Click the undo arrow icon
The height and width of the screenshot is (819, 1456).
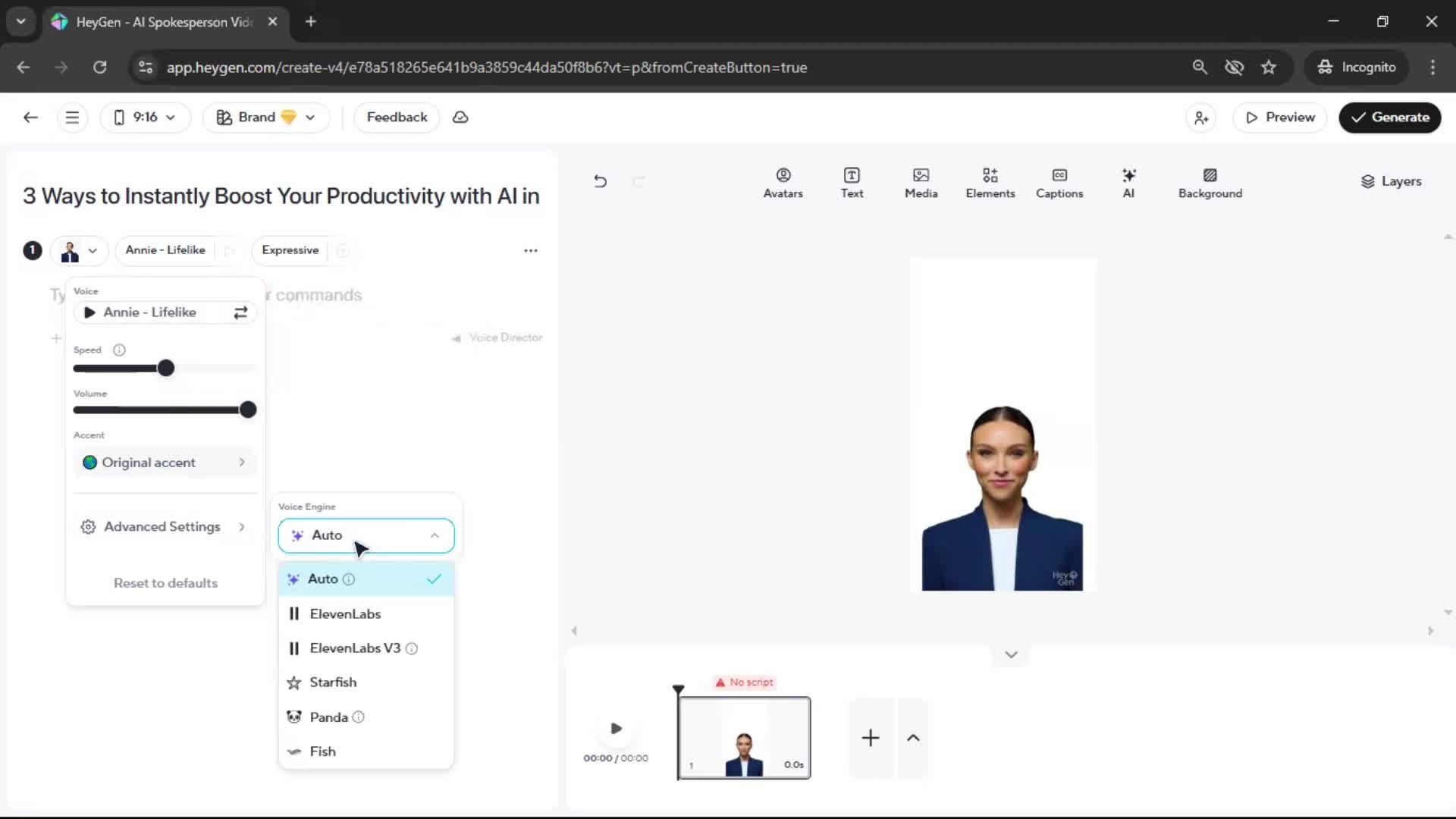pos(600,181)
